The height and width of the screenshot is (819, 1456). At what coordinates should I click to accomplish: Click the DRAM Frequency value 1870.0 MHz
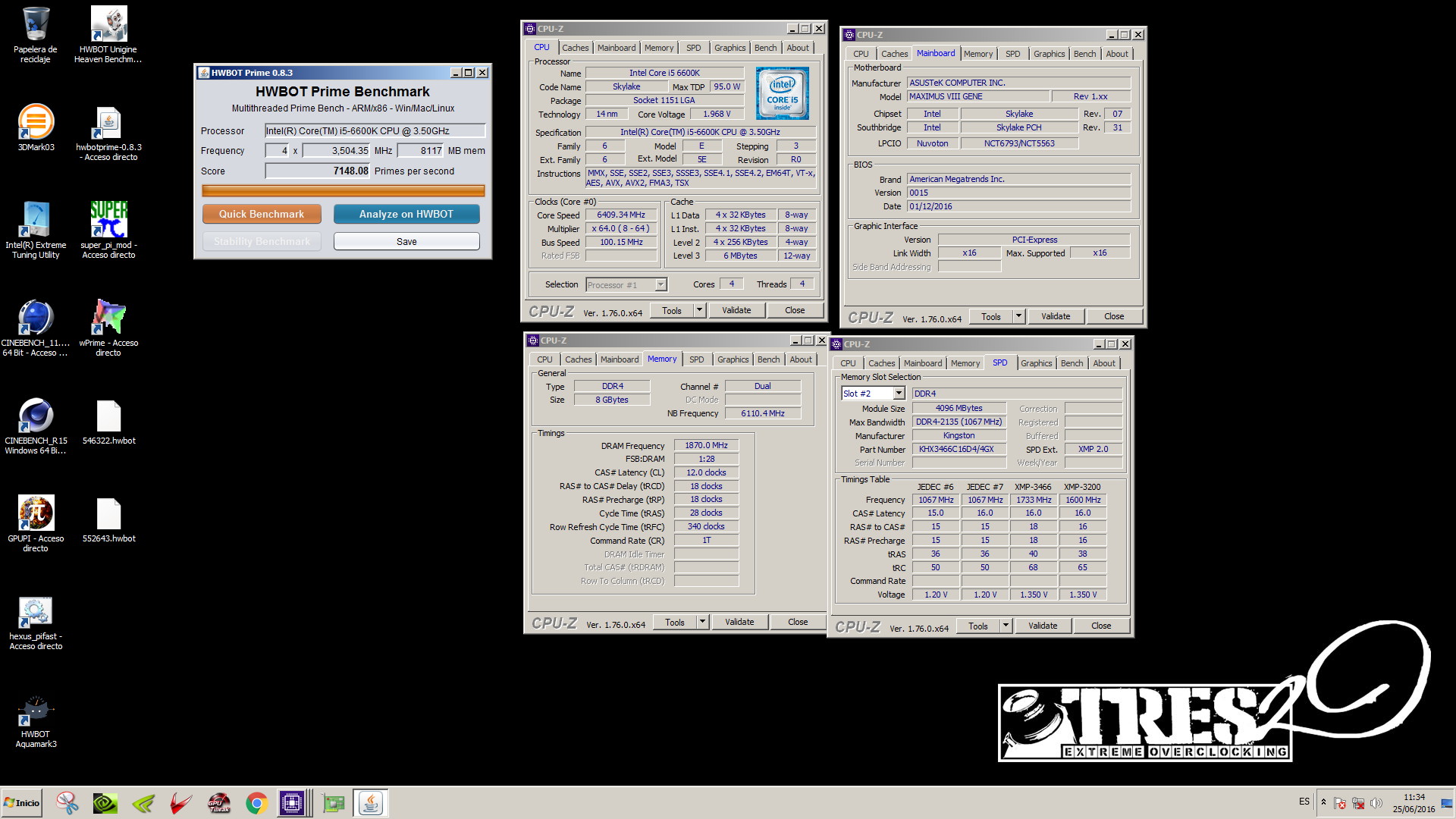(706, 446)
